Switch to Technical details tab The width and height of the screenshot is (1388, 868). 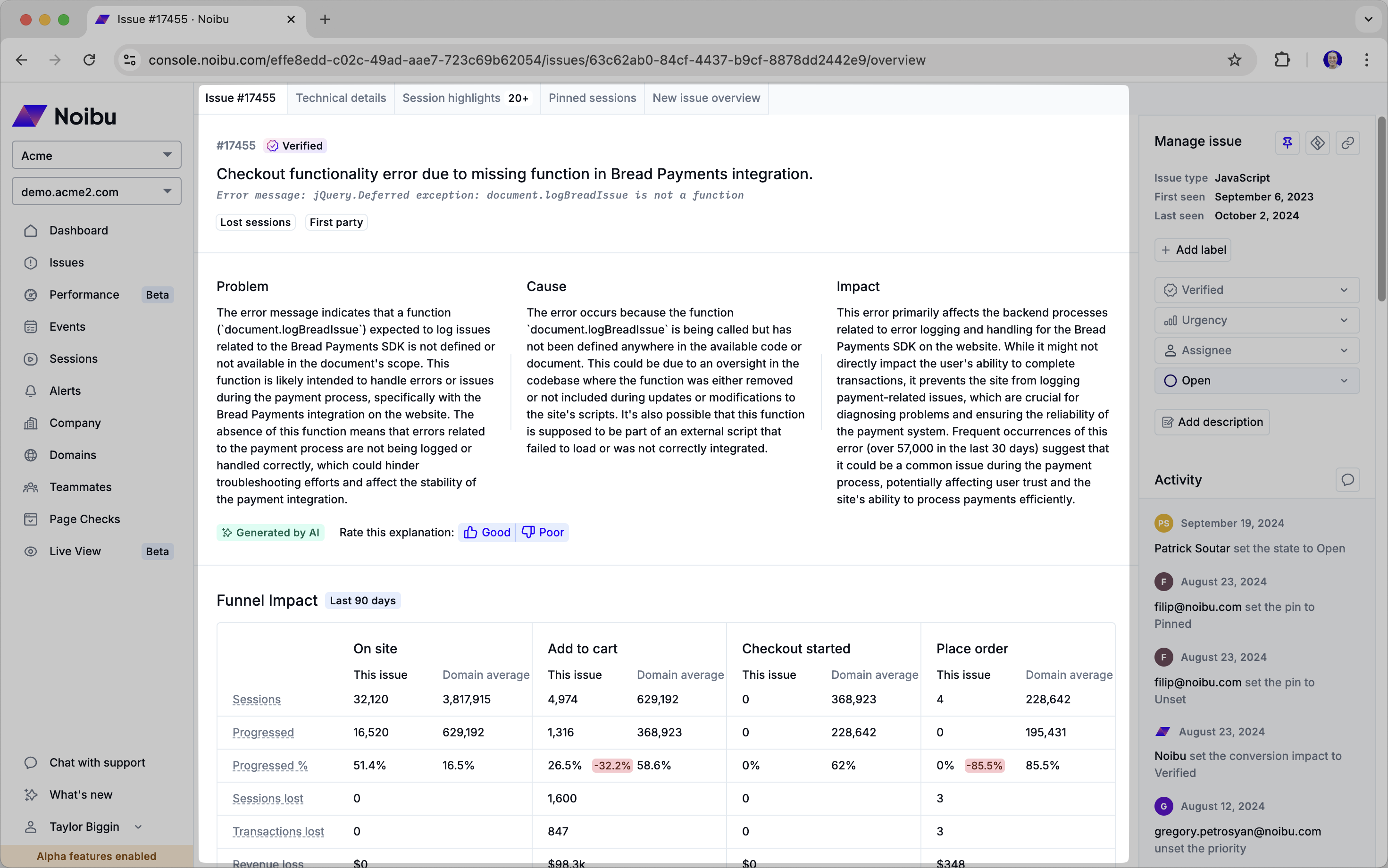pyautogui.click(x=341, y=98)
